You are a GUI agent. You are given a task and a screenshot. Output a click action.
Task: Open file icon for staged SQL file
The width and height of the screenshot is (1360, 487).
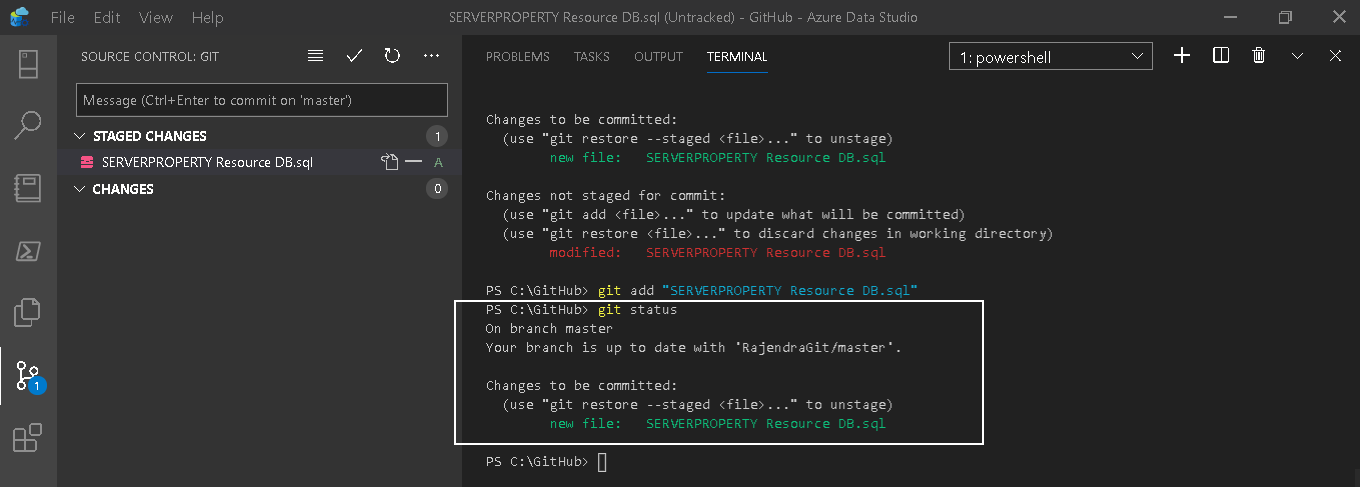(389, 162)
